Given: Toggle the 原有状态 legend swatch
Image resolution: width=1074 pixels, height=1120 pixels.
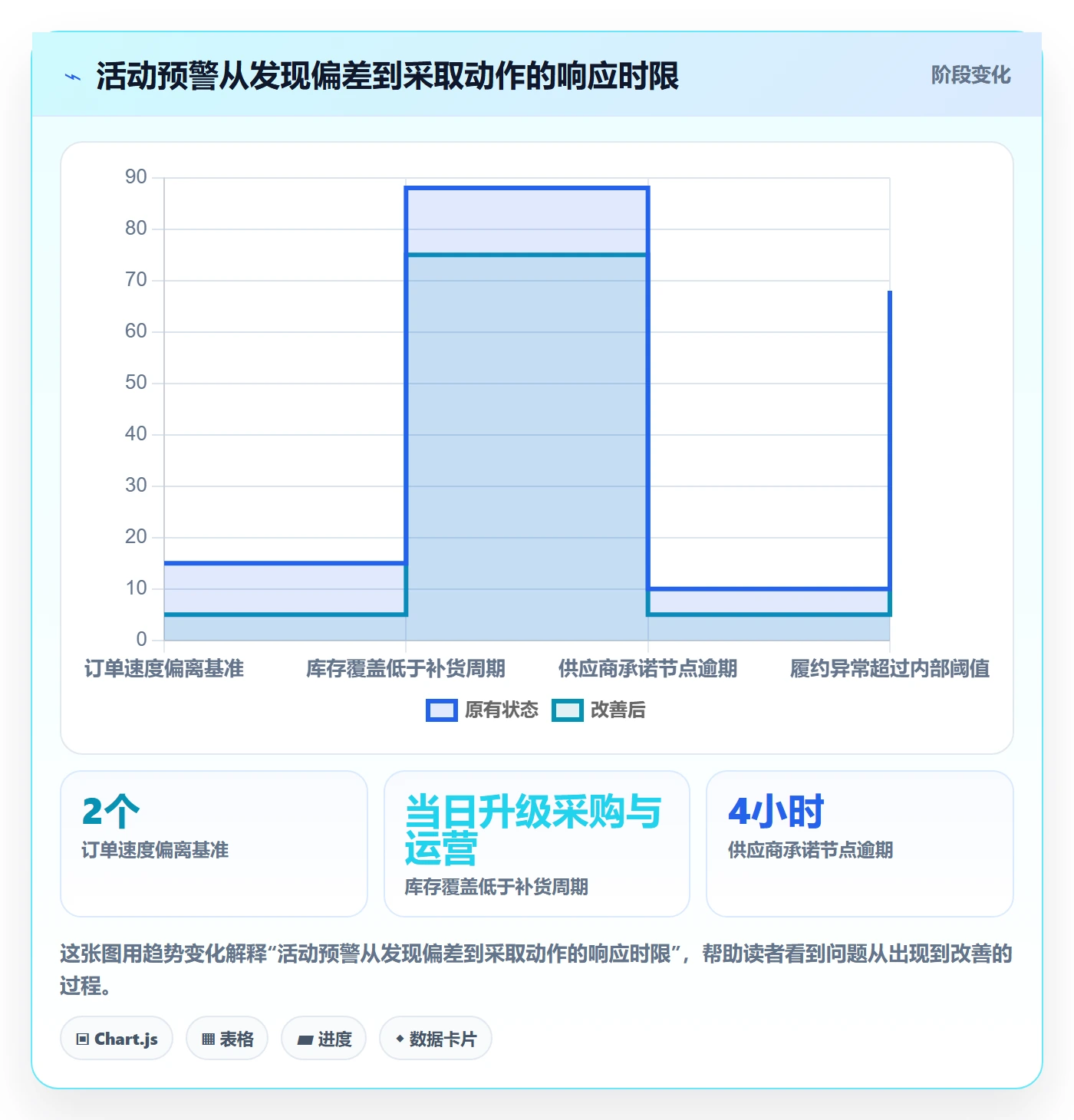Looking at the screenshot, I should [441, 710].
